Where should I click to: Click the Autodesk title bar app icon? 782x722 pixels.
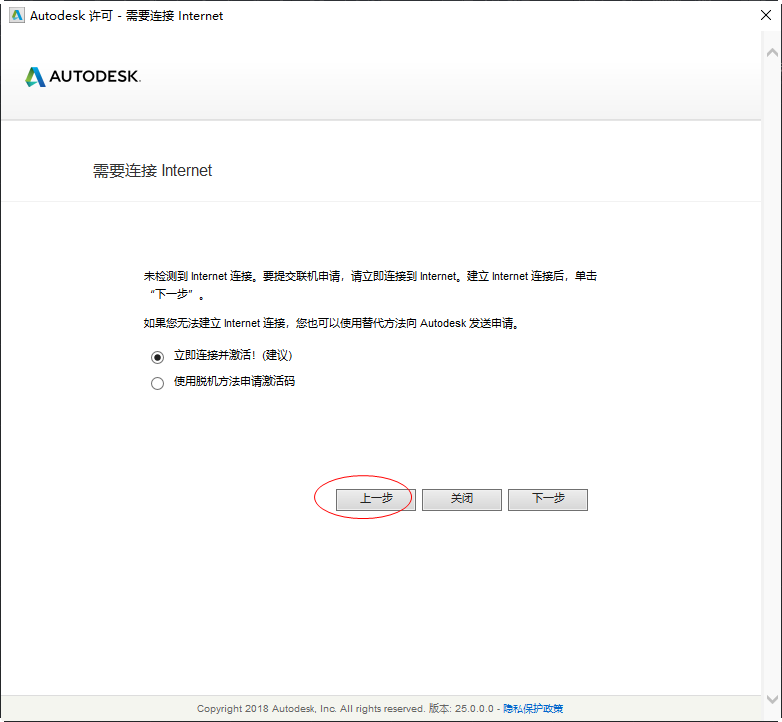tap(16, 15)
